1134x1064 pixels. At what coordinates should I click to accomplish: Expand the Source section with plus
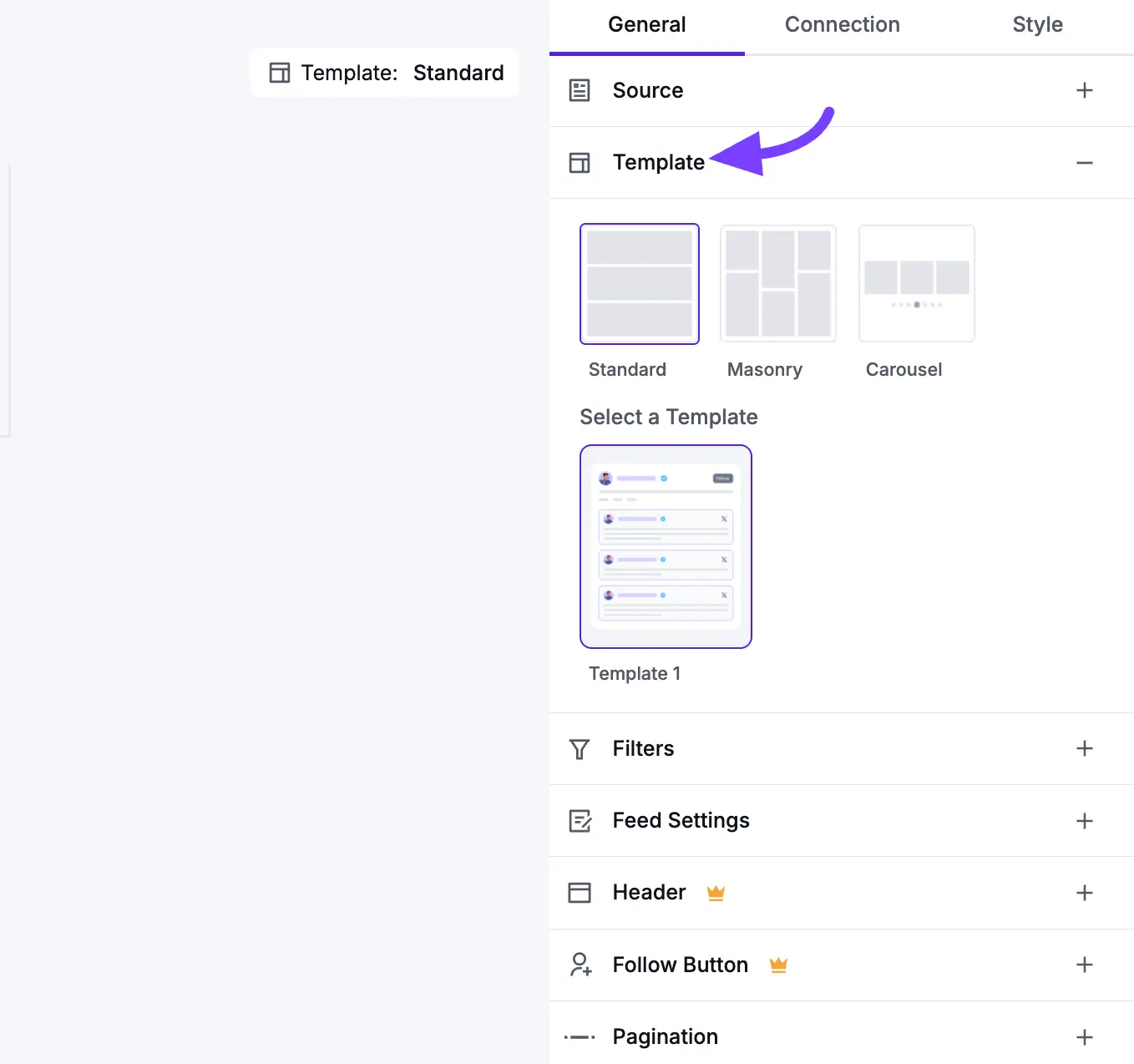pos(1084,90)
